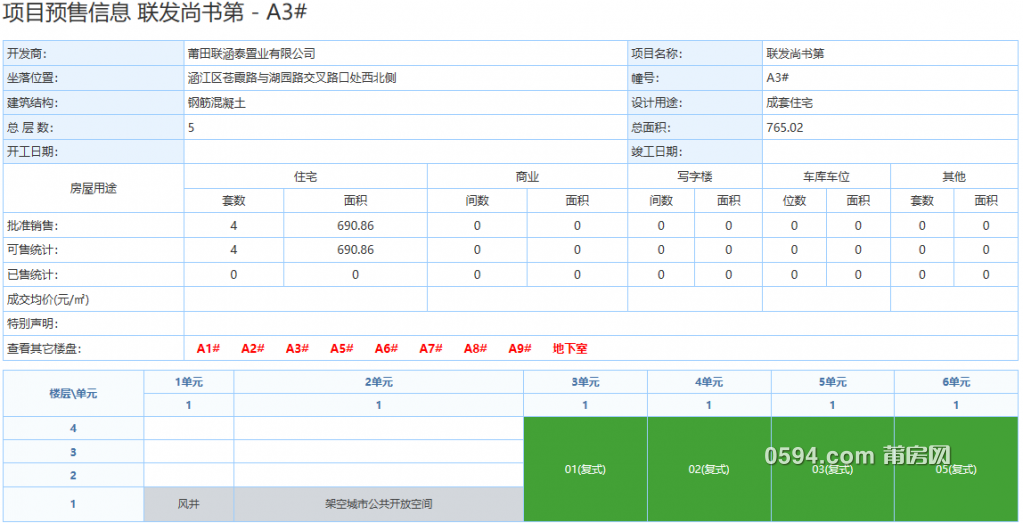The image size is (1023, 523).
Task: Click the 2单元 column header
Action: tap(378, 382)
